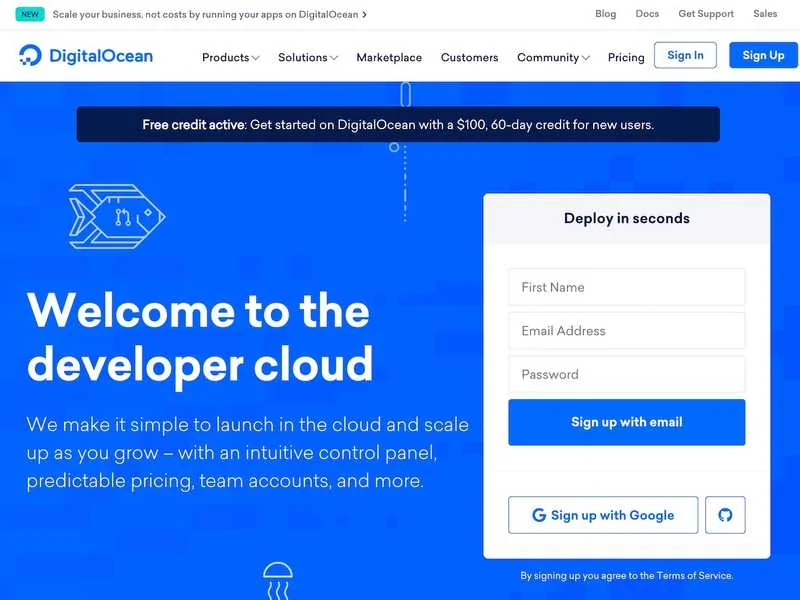Viewport: 800px width, 600px height.
Task: Expand the Products dropdown menu
Action: [x=230, y=57]
